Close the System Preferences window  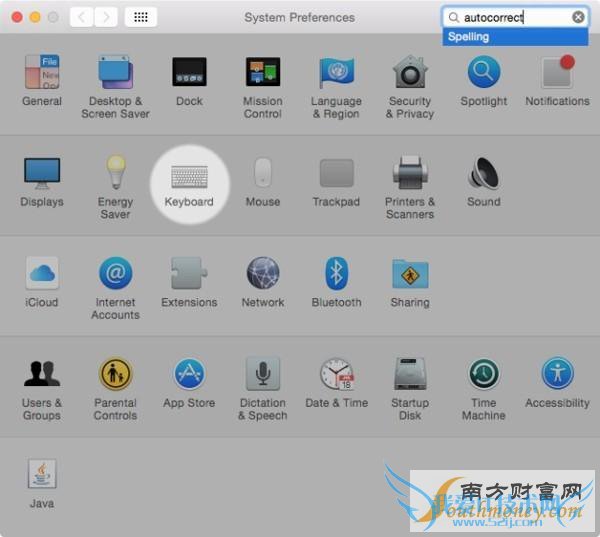pos(17,17)
